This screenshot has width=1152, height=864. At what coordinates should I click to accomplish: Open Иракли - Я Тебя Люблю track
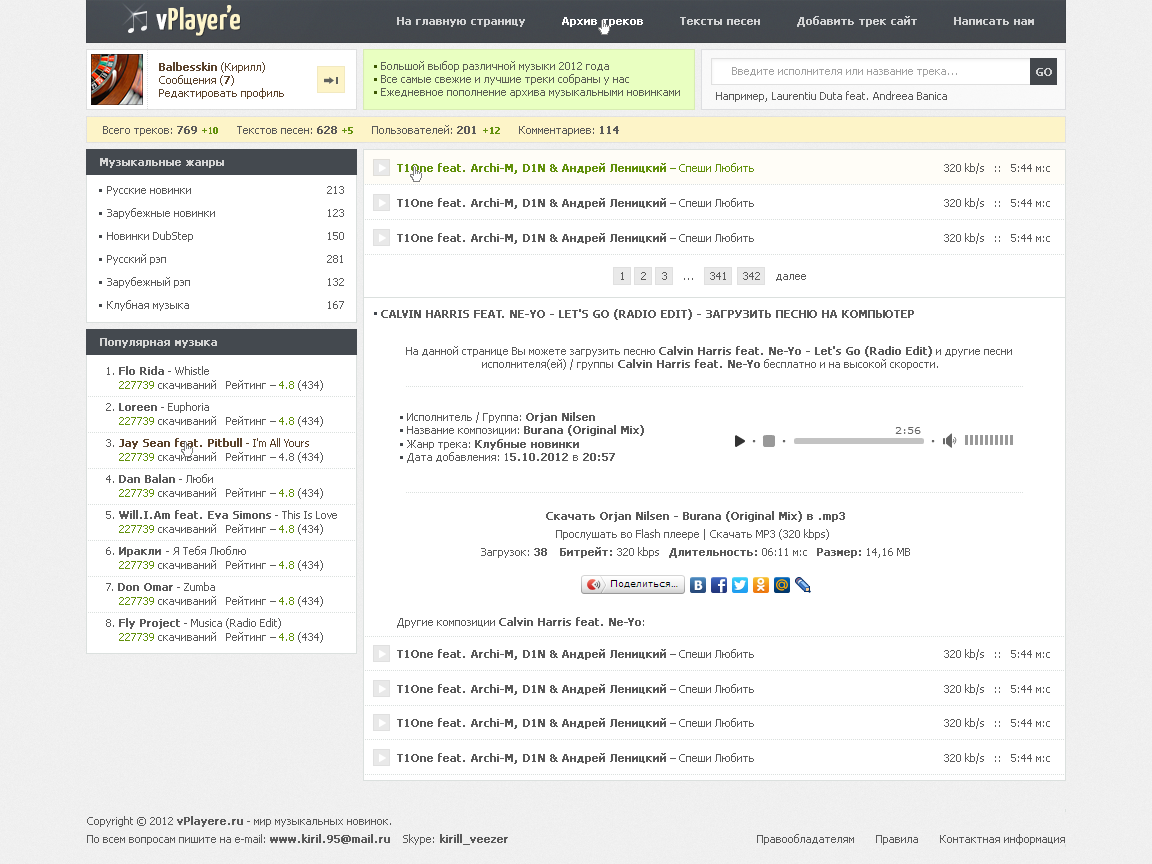pyautogui.click(x=182, y=551)
